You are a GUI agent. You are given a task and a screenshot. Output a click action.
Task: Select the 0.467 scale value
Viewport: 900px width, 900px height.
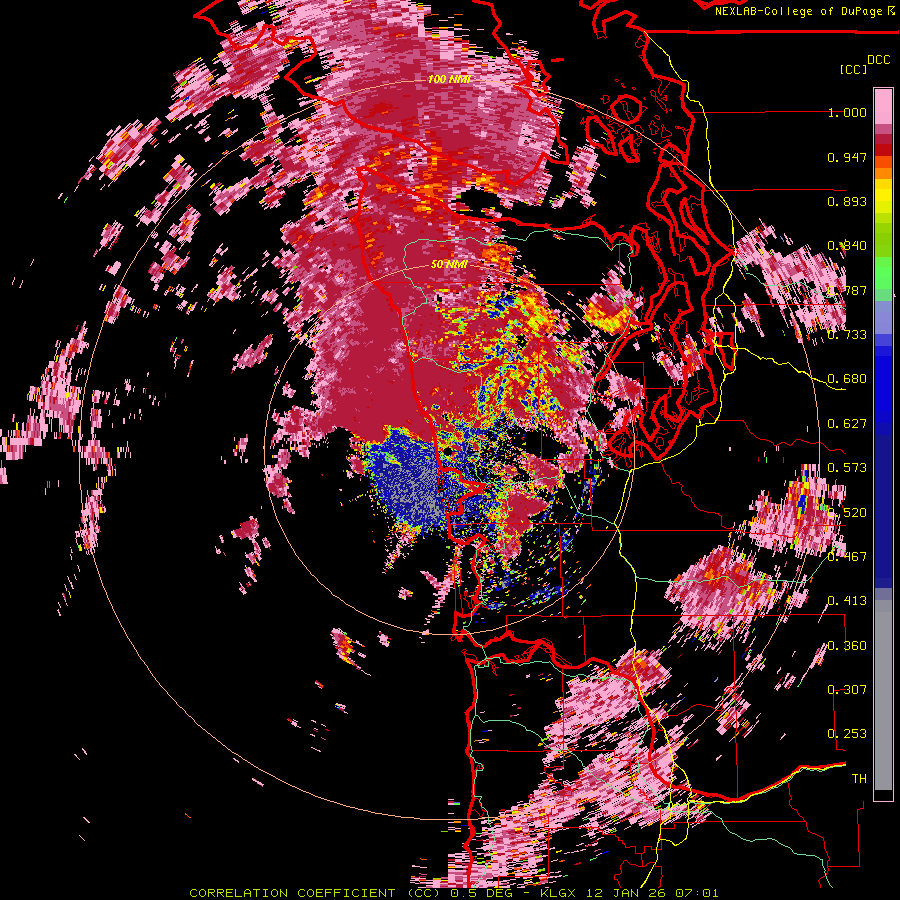[847, 557]
